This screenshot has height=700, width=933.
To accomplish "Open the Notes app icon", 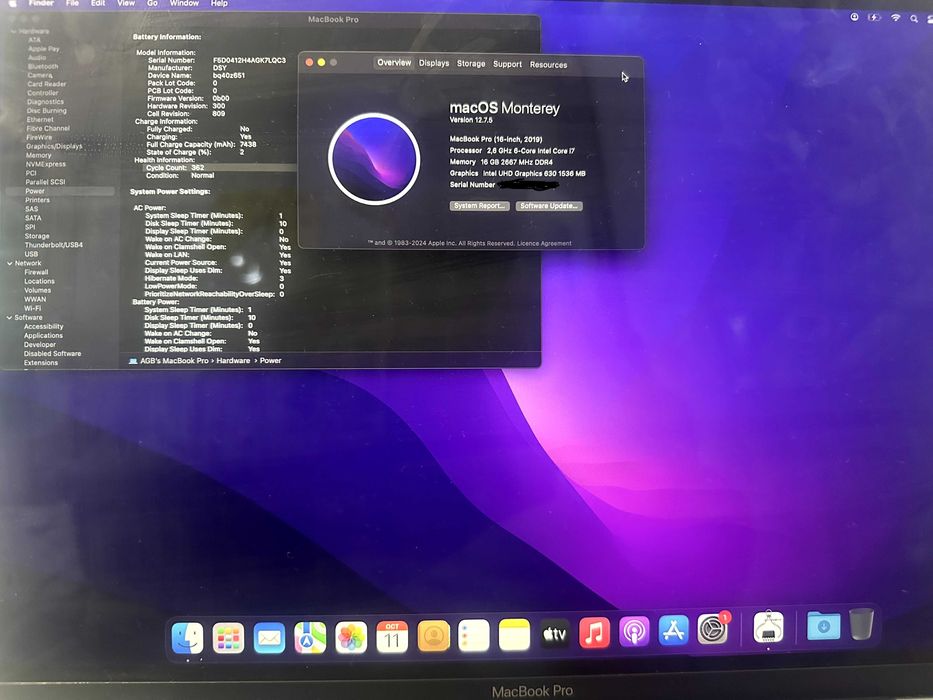I will tap(514, 635).
